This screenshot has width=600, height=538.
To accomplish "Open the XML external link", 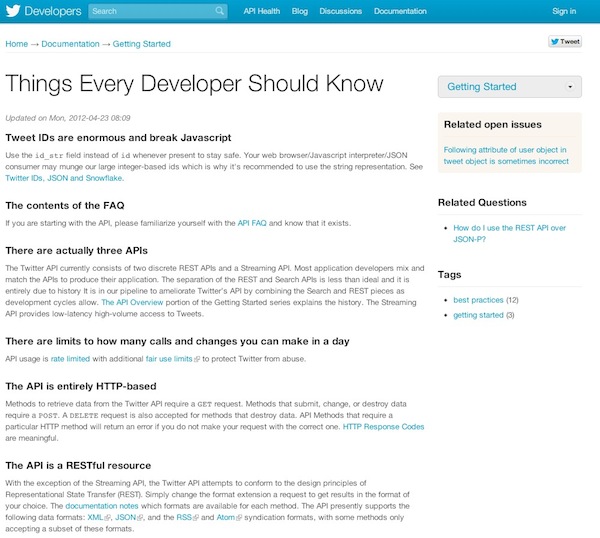I will click(95, 517).
